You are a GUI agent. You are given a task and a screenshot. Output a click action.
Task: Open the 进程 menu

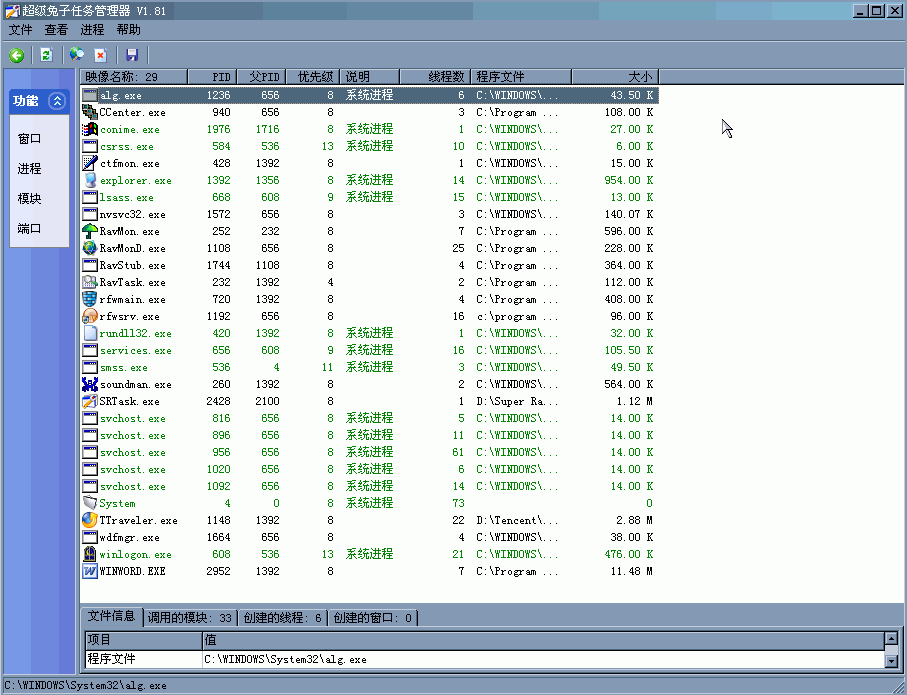(92, 30)
